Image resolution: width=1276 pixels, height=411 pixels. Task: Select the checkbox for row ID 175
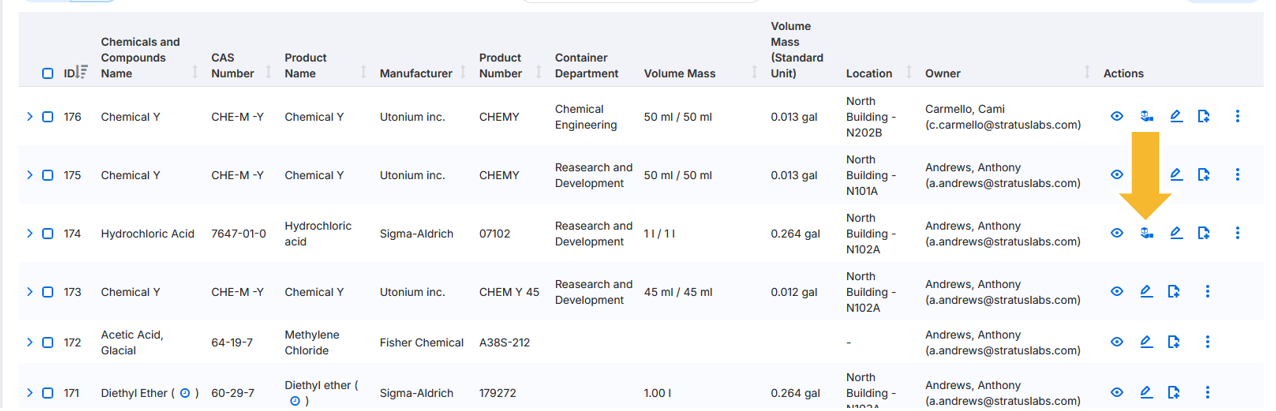47,175
